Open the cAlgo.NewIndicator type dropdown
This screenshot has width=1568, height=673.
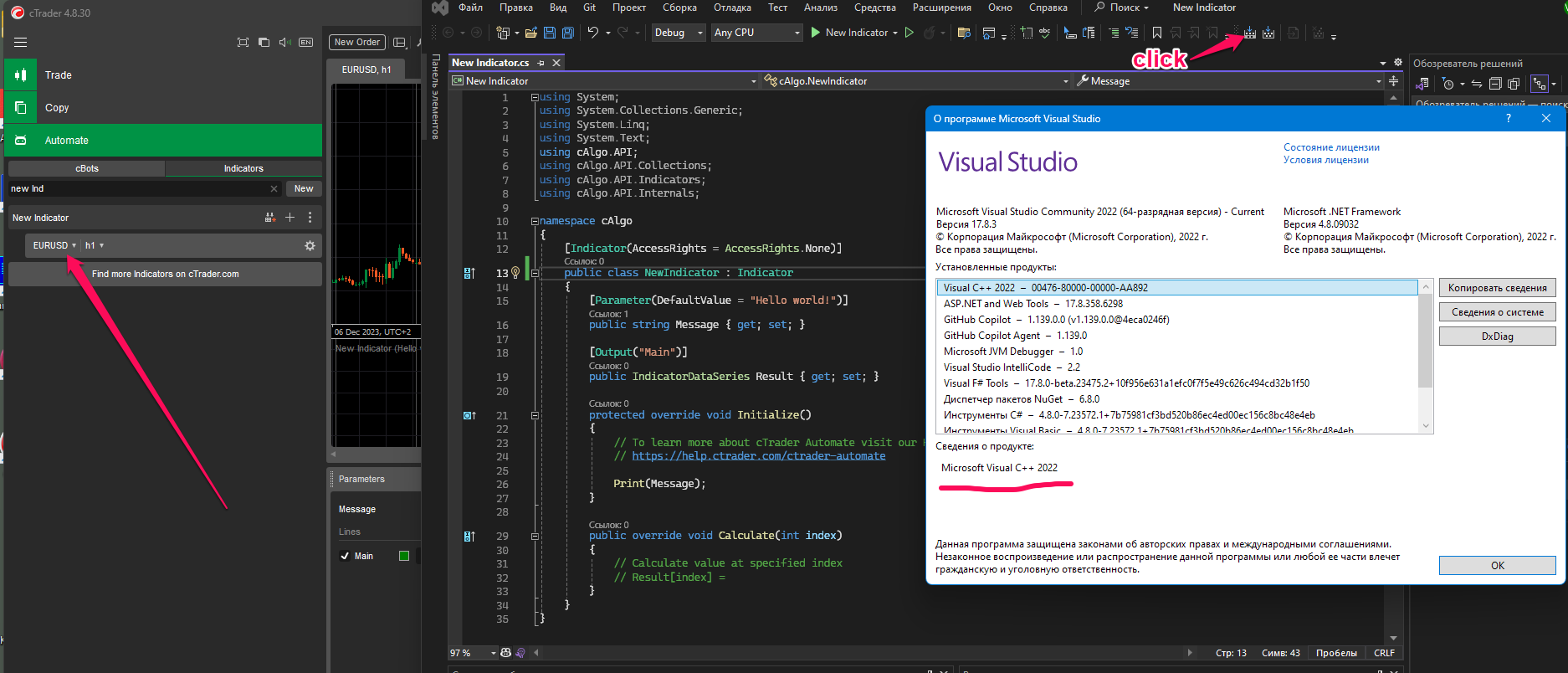click(916, 81)
